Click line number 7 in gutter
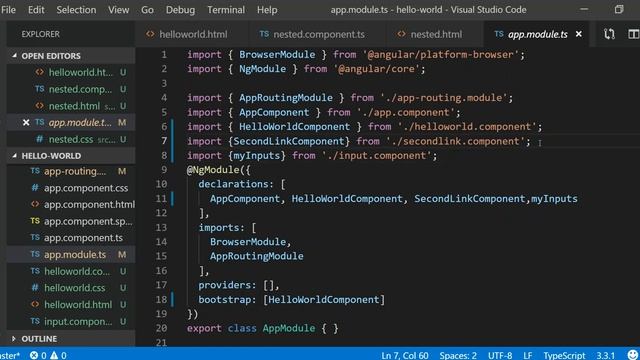640x360 pixels. click(x=164, y=141)
